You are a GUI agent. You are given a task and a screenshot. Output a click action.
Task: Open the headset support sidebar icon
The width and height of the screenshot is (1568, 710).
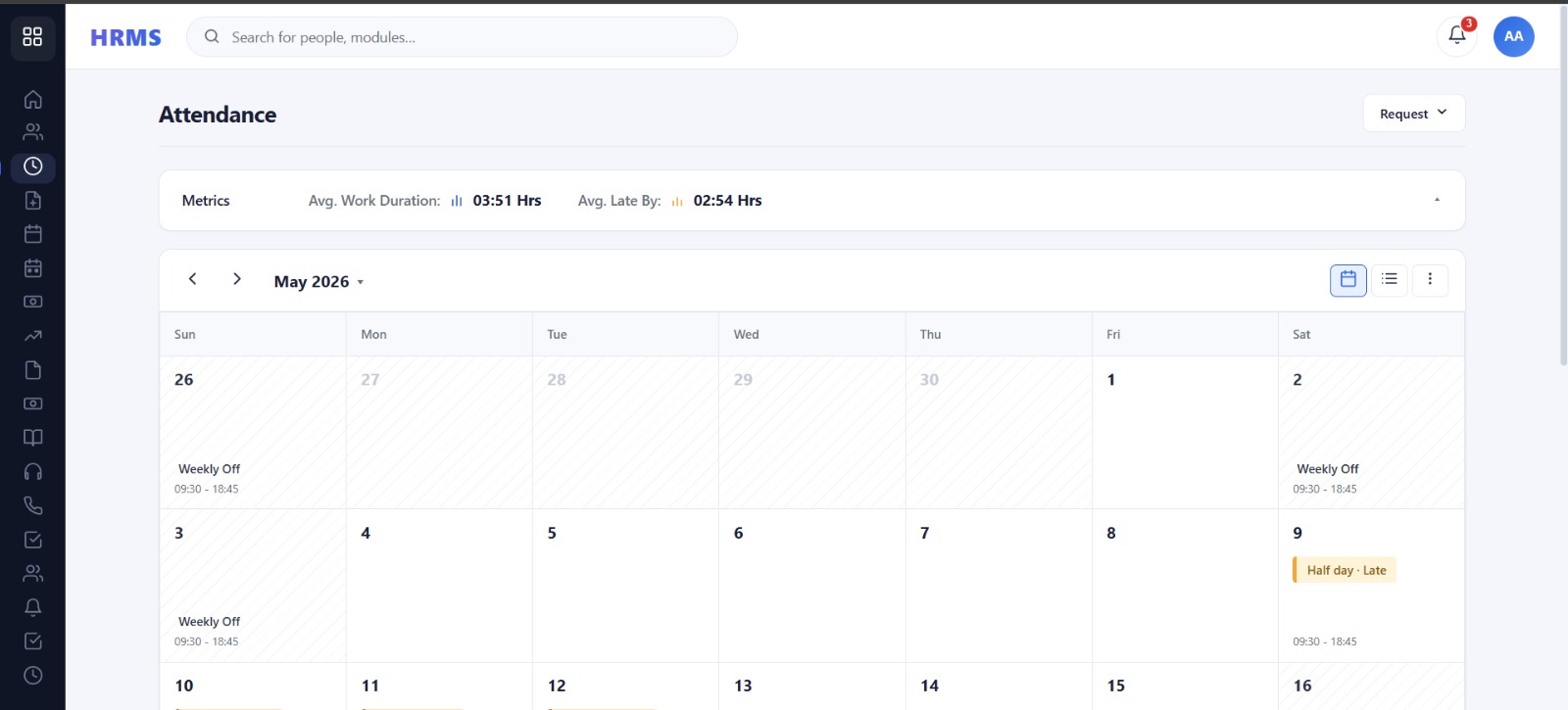coord(32,472)
